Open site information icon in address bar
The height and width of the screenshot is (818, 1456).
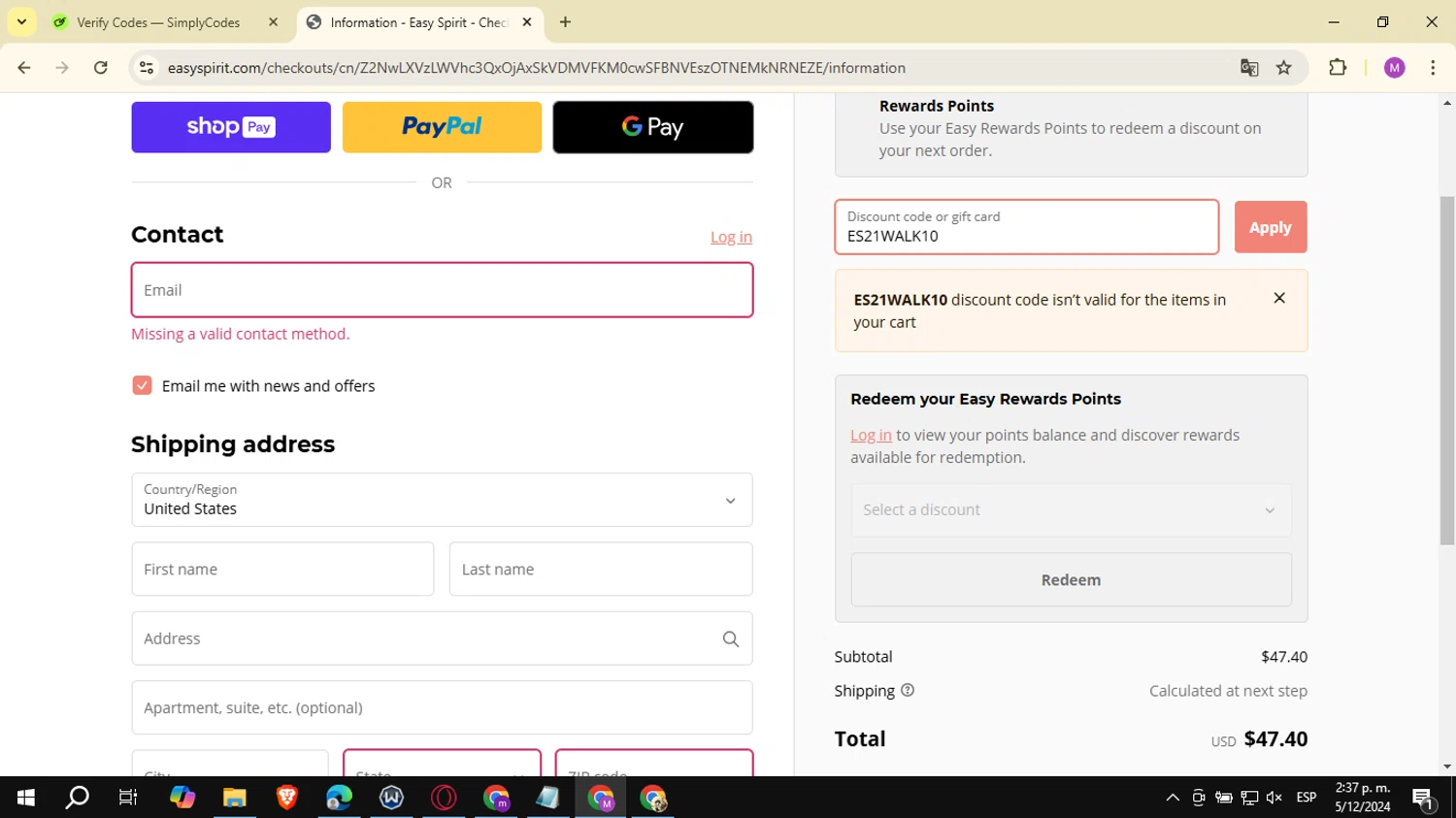click(x=147, y=68)
